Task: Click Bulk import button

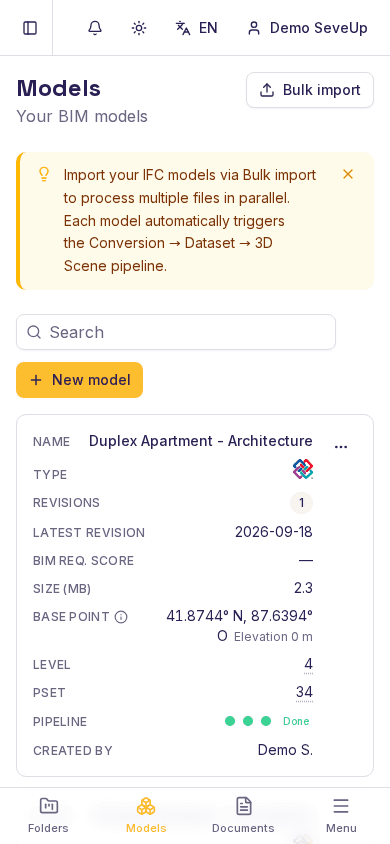Action: (310, 90)
